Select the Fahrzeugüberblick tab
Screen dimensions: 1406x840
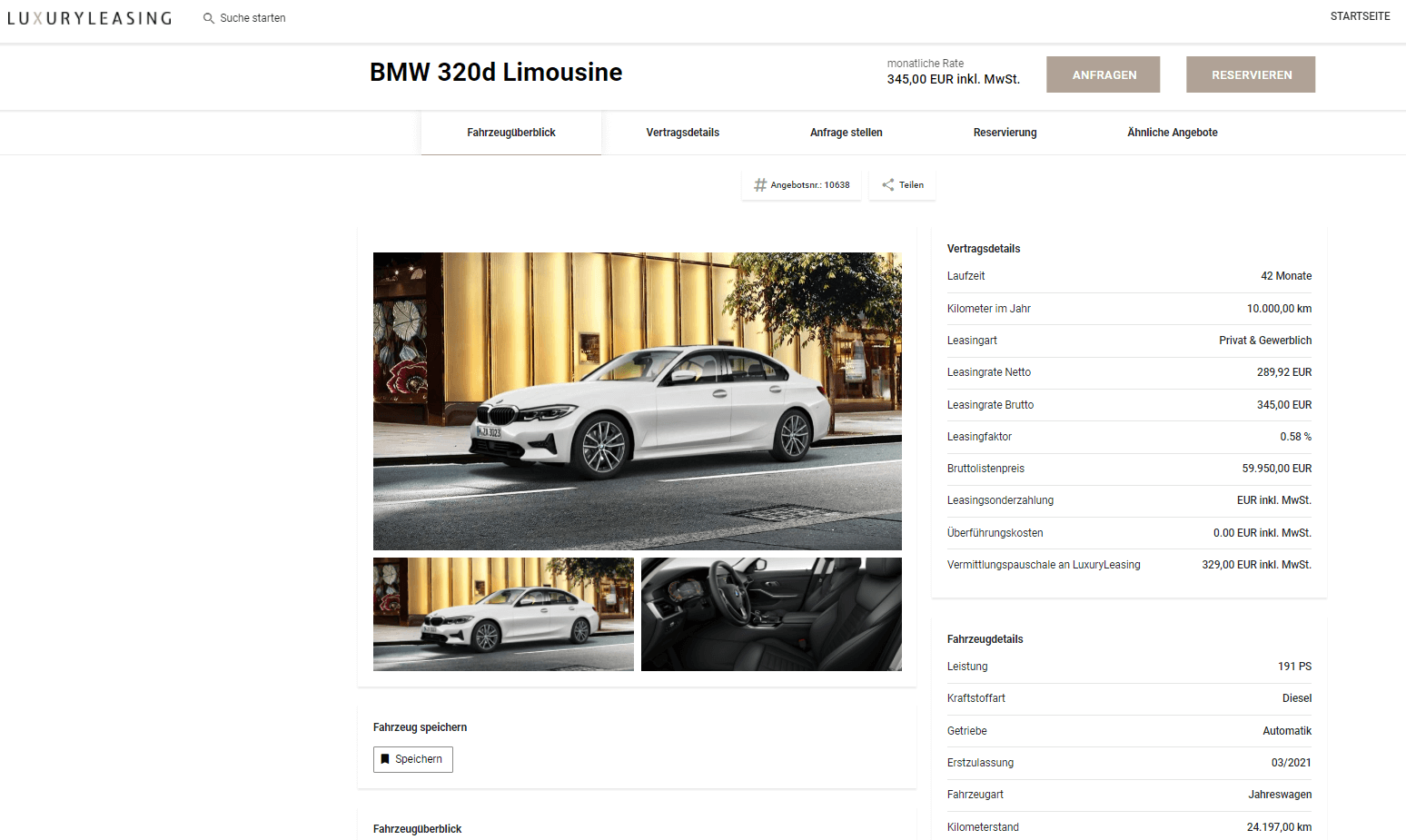tap(511, 133)
